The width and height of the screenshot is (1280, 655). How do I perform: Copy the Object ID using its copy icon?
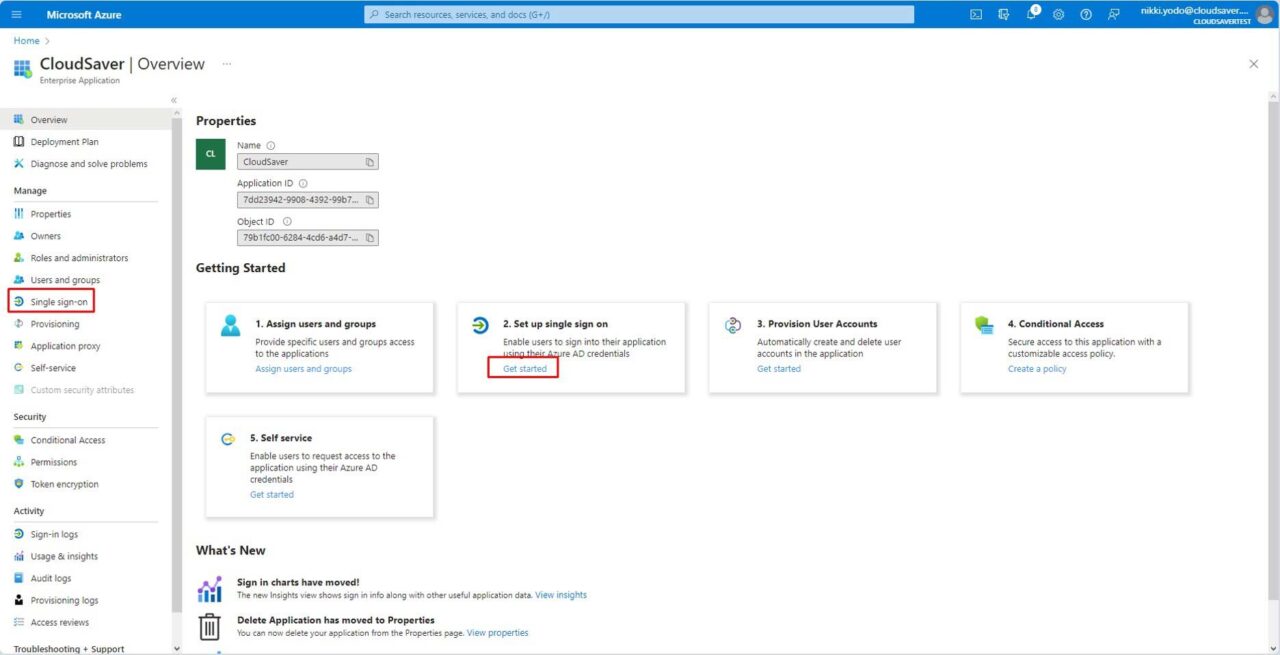(x=369, y=237)
